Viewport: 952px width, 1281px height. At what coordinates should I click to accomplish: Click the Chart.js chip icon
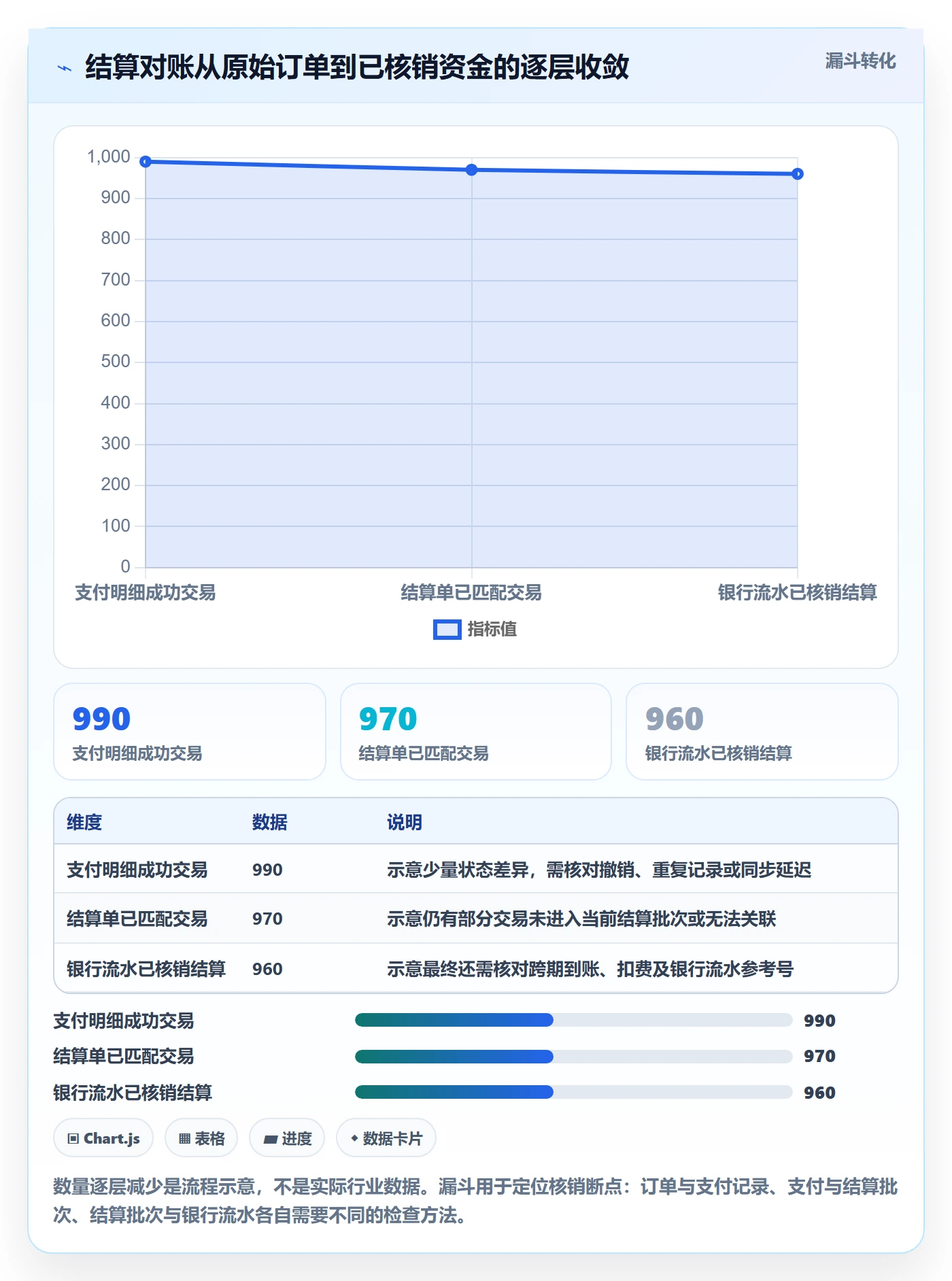point(73,1138)
